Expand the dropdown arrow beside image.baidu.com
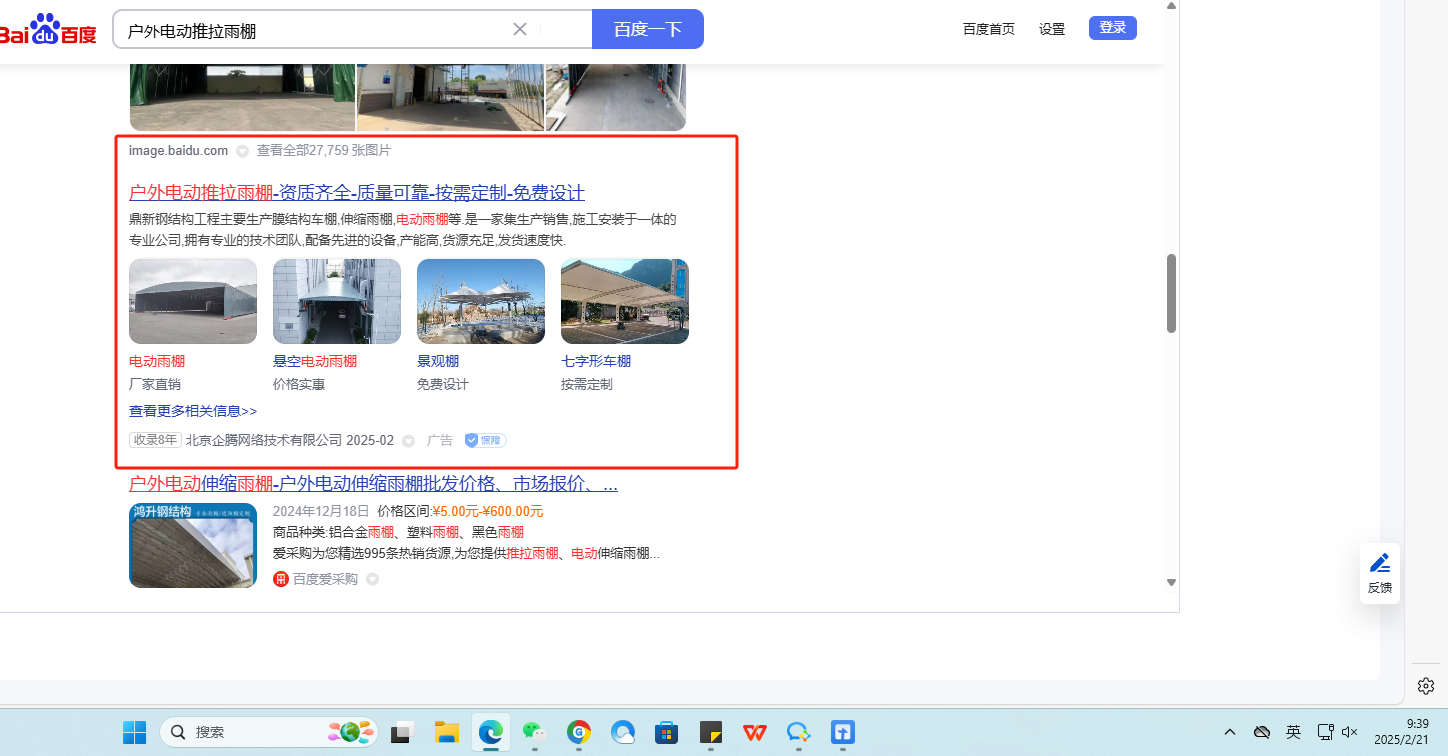1448x756 pixels. pyautogui.click(x=242, y=151)
